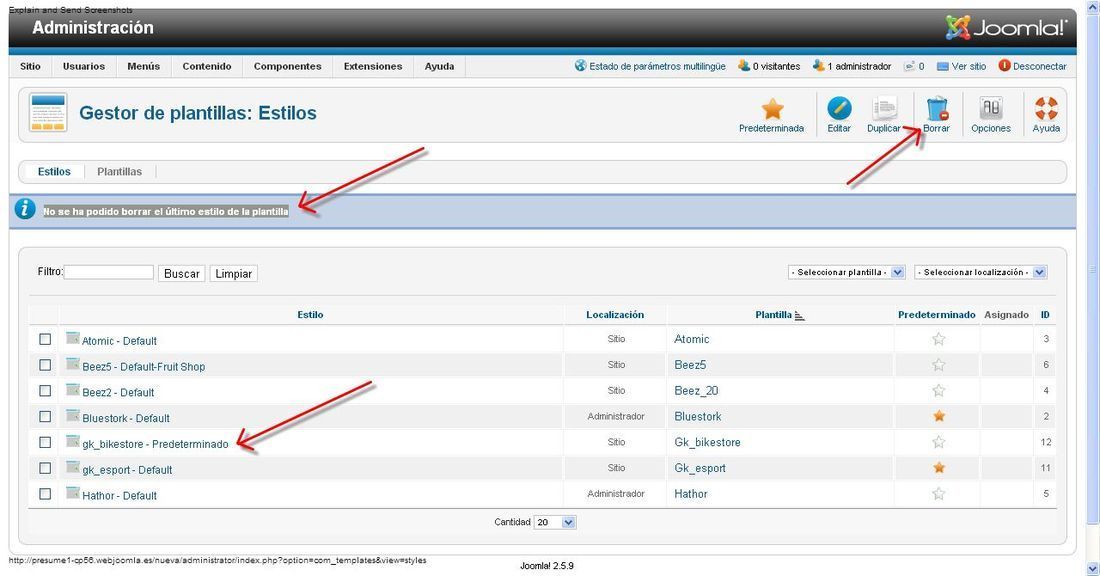
Task: Check the gk_bikestore - Predeterminado checkbox
Action: click(x=45, y=442)
